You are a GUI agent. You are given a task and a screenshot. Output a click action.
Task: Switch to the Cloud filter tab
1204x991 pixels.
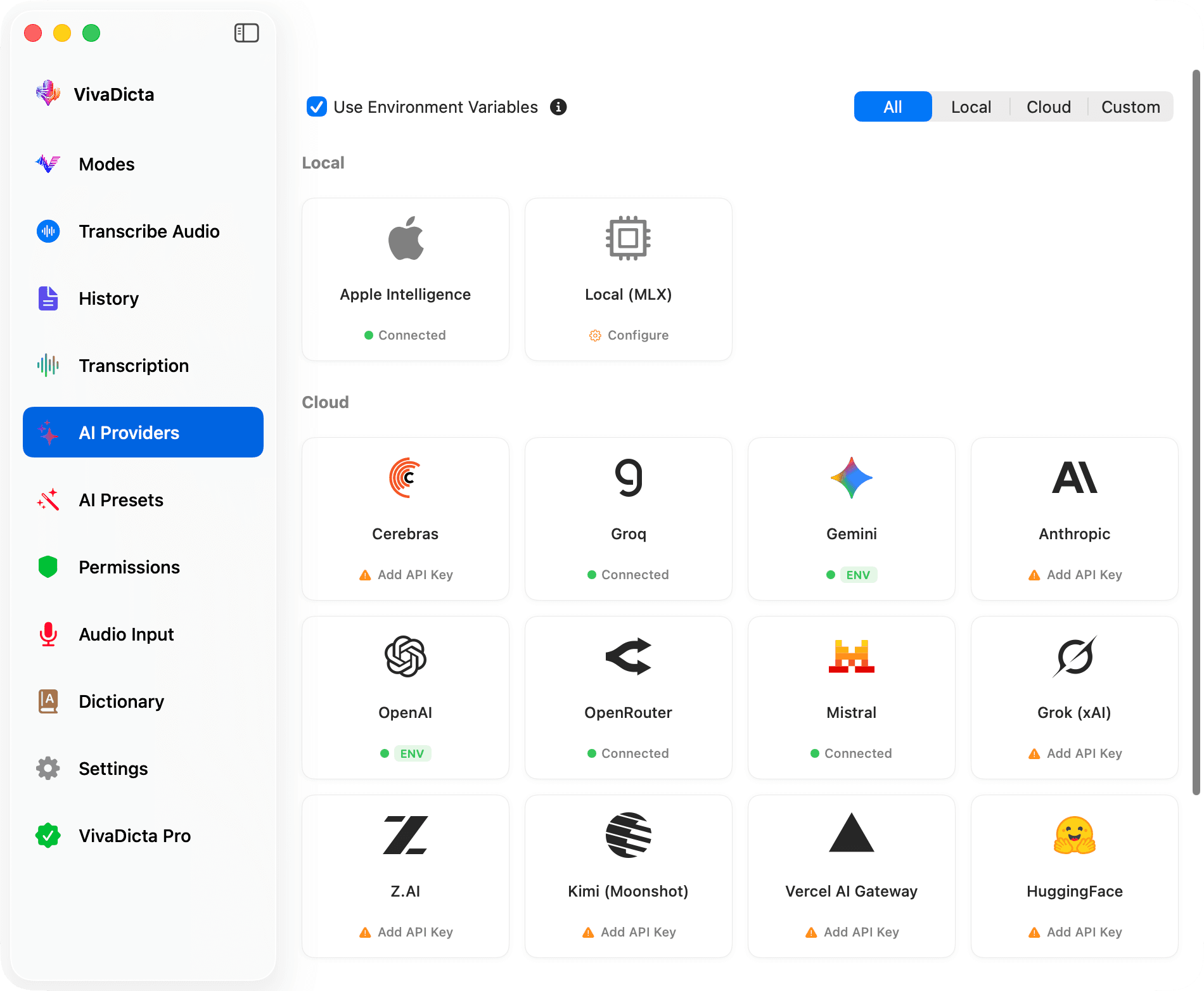1047,106
